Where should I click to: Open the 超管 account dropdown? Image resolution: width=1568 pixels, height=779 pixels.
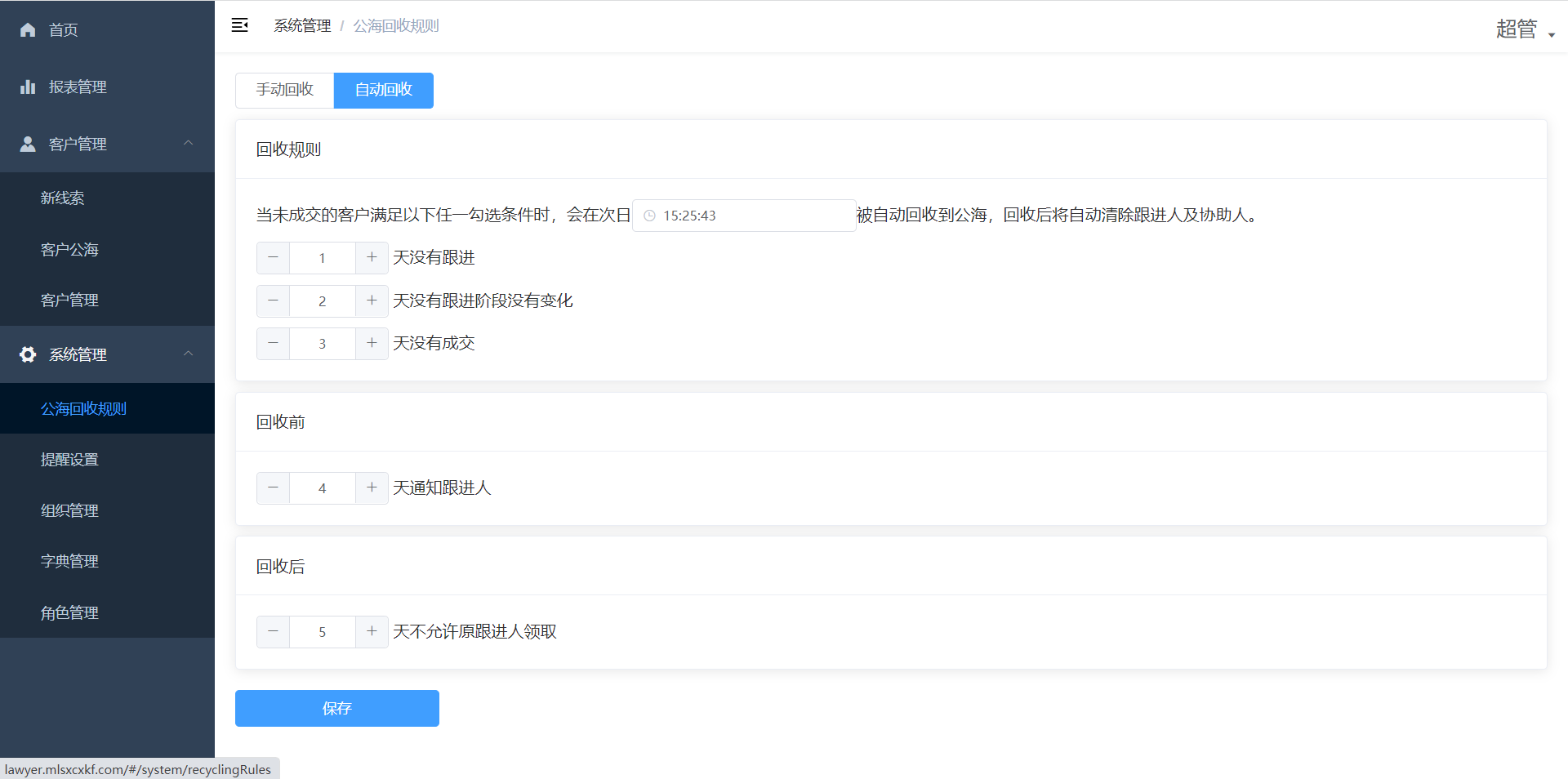1524,28
